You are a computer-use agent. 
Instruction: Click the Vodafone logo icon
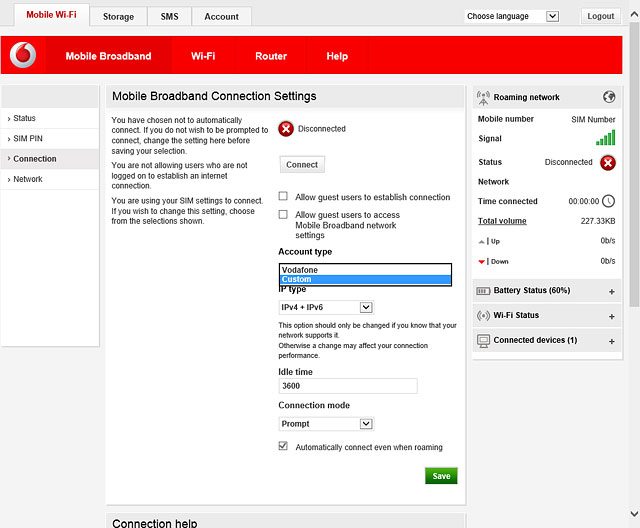(23, 55)
